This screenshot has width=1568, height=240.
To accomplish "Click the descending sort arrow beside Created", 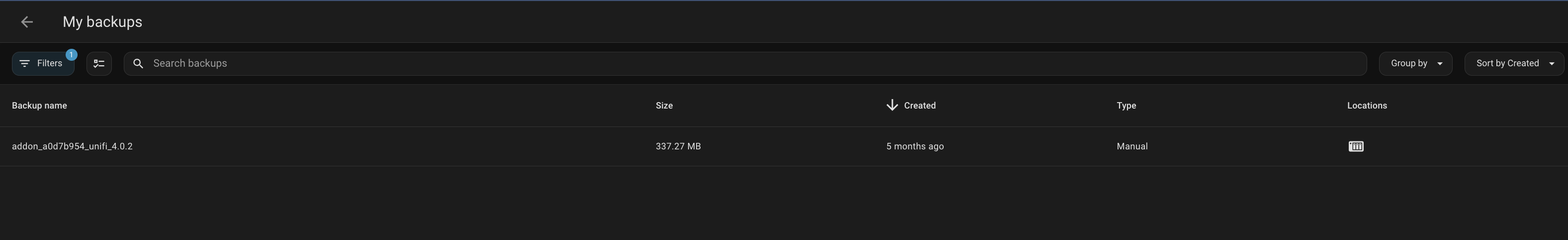I will tap(892, 106).
